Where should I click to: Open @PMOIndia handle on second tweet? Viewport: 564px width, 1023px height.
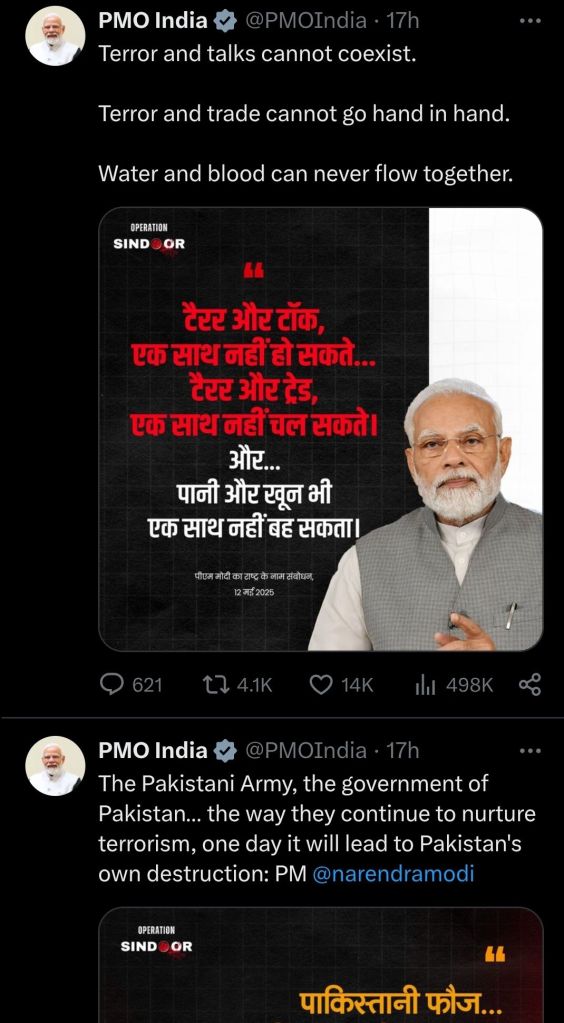pos(306,751)
